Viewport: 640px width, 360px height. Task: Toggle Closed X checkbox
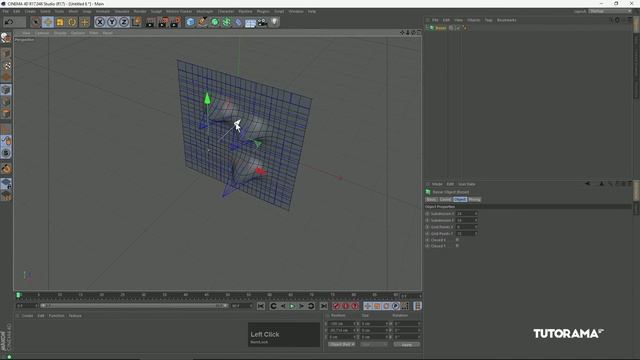(457, 240)
